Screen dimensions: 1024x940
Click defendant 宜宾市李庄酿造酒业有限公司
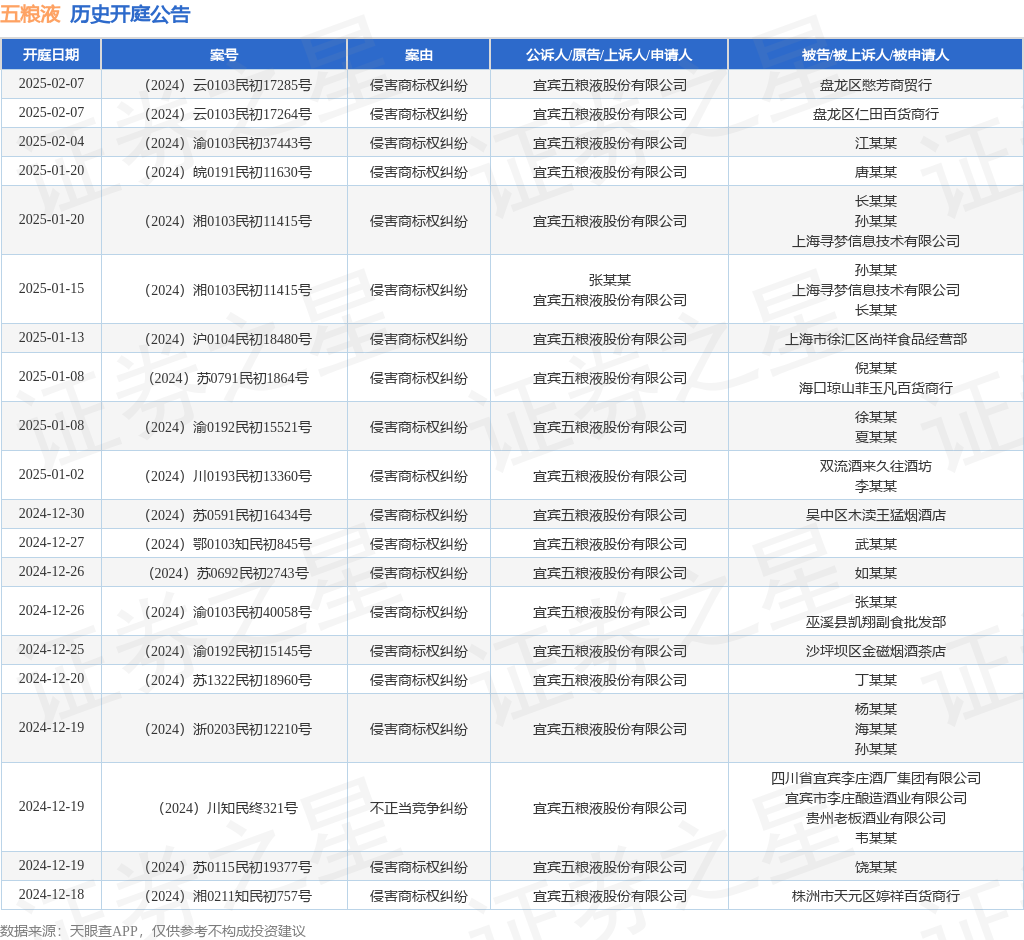[876, 798]
